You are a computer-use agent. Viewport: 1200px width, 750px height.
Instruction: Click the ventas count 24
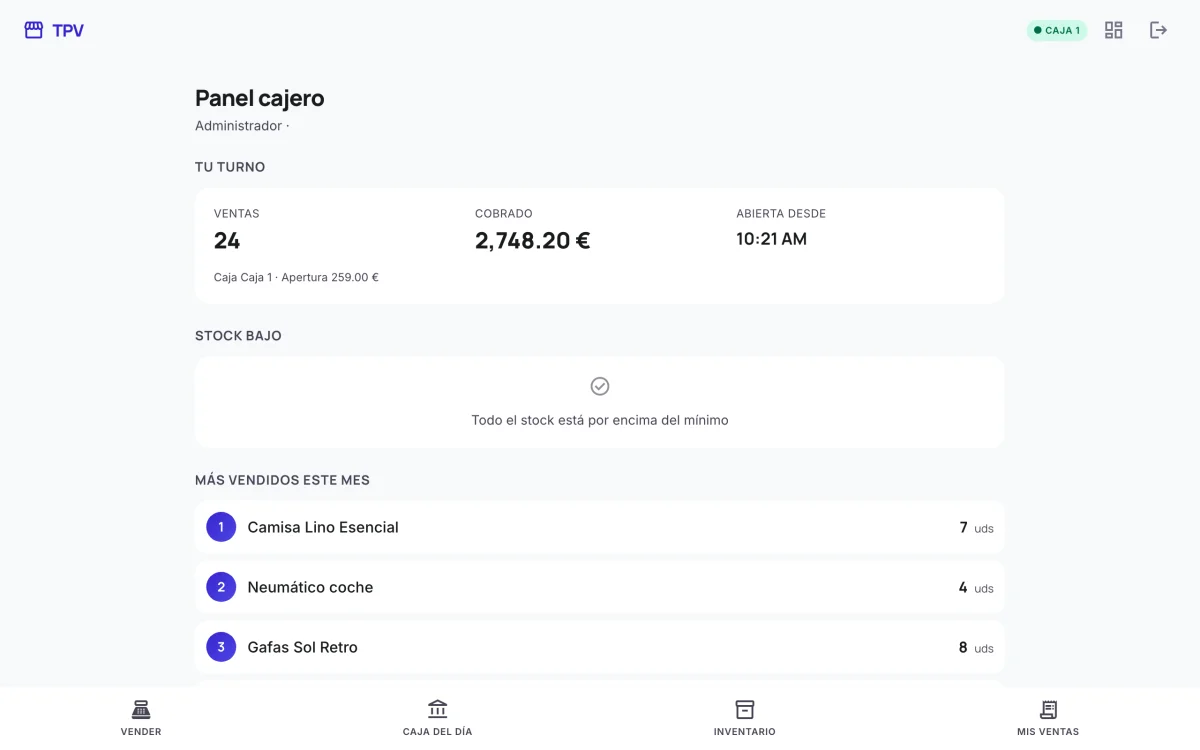point(227,241)
